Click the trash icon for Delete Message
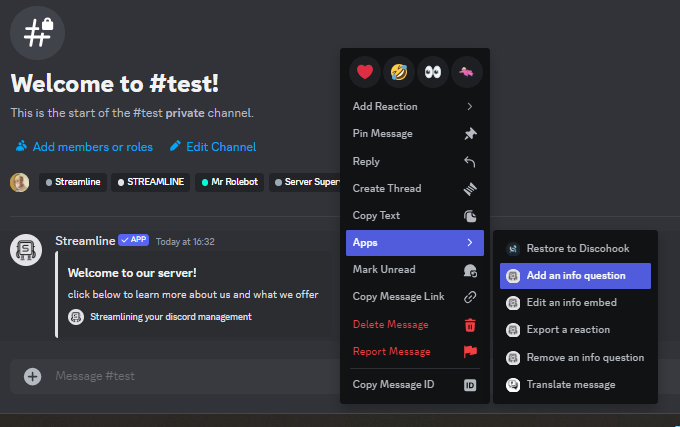Image resolution: width=680 pixels, height=427 pixels. click(x=470, y=324)
